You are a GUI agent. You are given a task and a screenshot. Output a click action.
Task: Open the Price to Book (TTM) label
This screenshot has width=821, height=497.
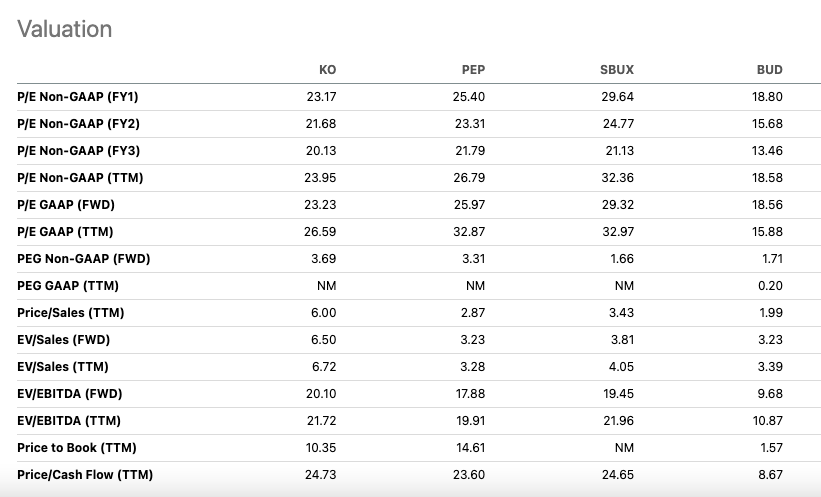click(77, 448)
